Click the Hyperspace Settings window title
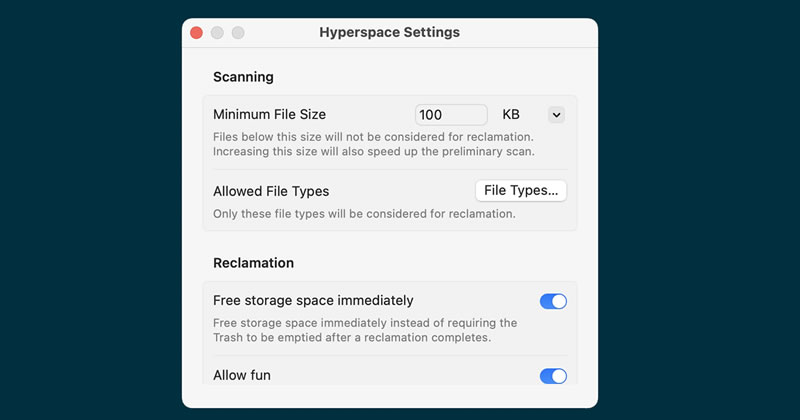Viewport: 800px width, 420px height. tap(389, 32)
